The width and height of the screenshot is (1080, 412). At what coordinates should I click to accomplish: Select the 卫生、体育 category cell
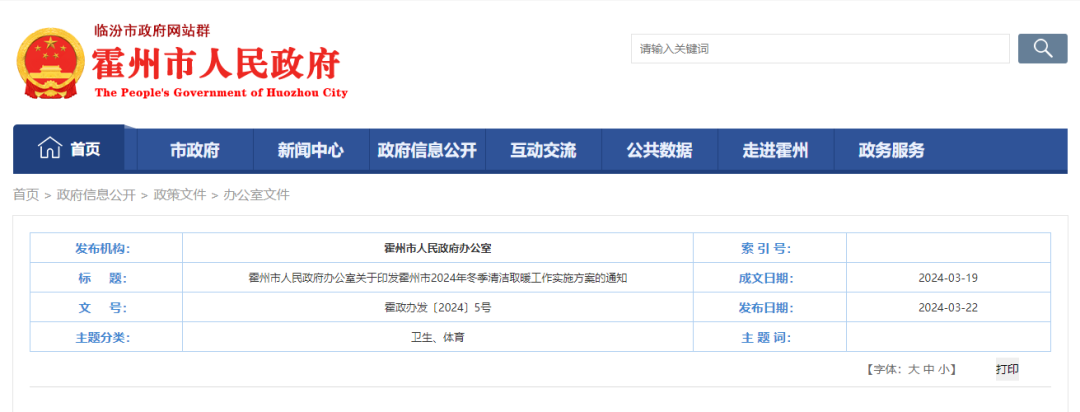437,338
